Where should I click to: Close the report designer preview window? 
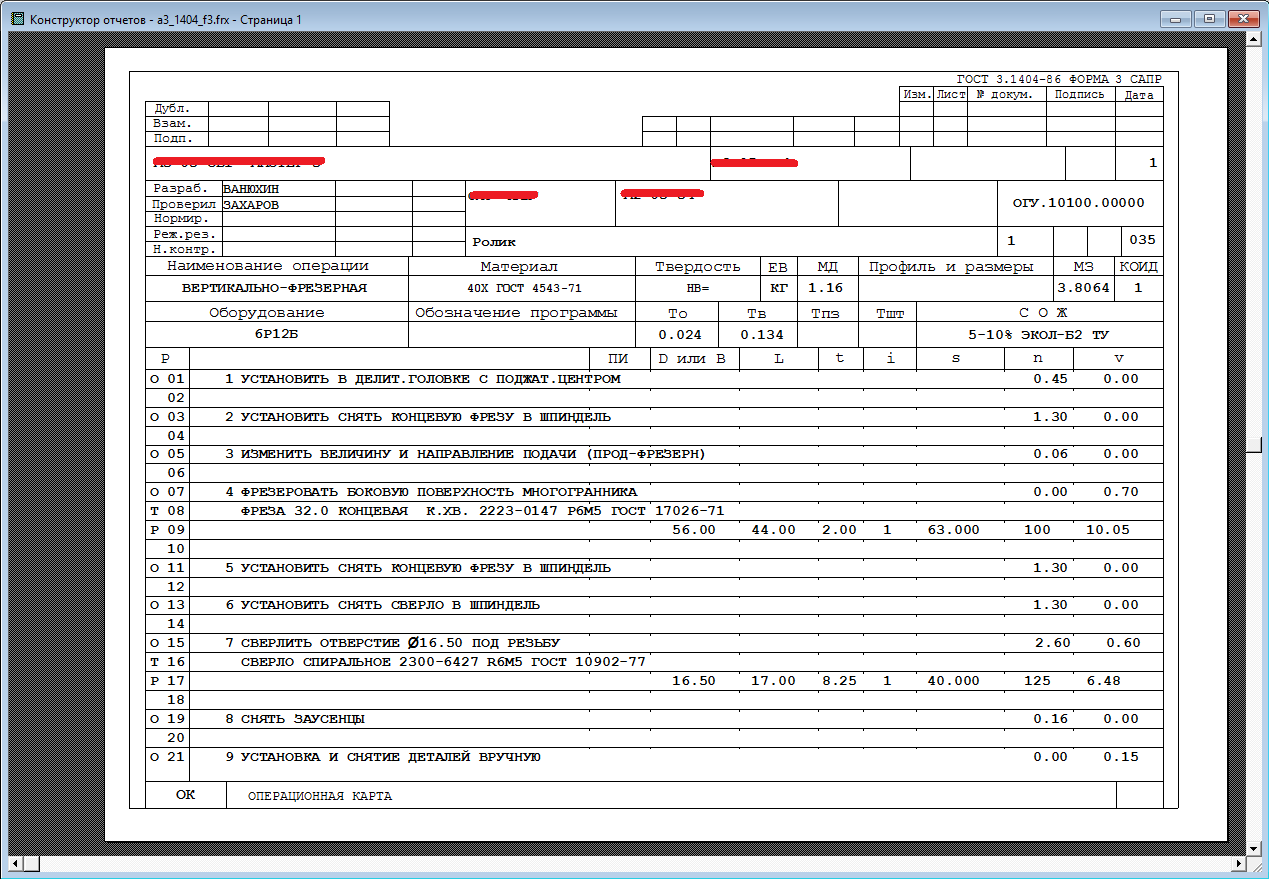pyautogui.click(x=1242, y=17)
